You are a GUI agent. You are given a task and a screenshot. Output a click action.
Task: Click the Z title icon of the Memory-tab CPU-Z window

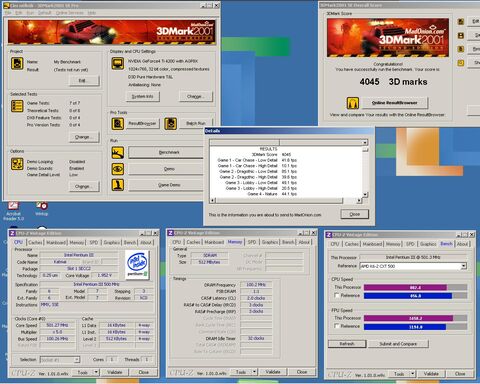(x=171, y=233)
